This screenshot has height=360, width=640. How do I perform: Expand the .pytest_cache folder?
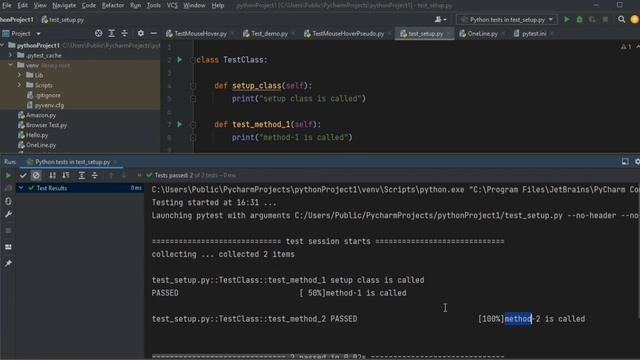[x=11, y=55]
